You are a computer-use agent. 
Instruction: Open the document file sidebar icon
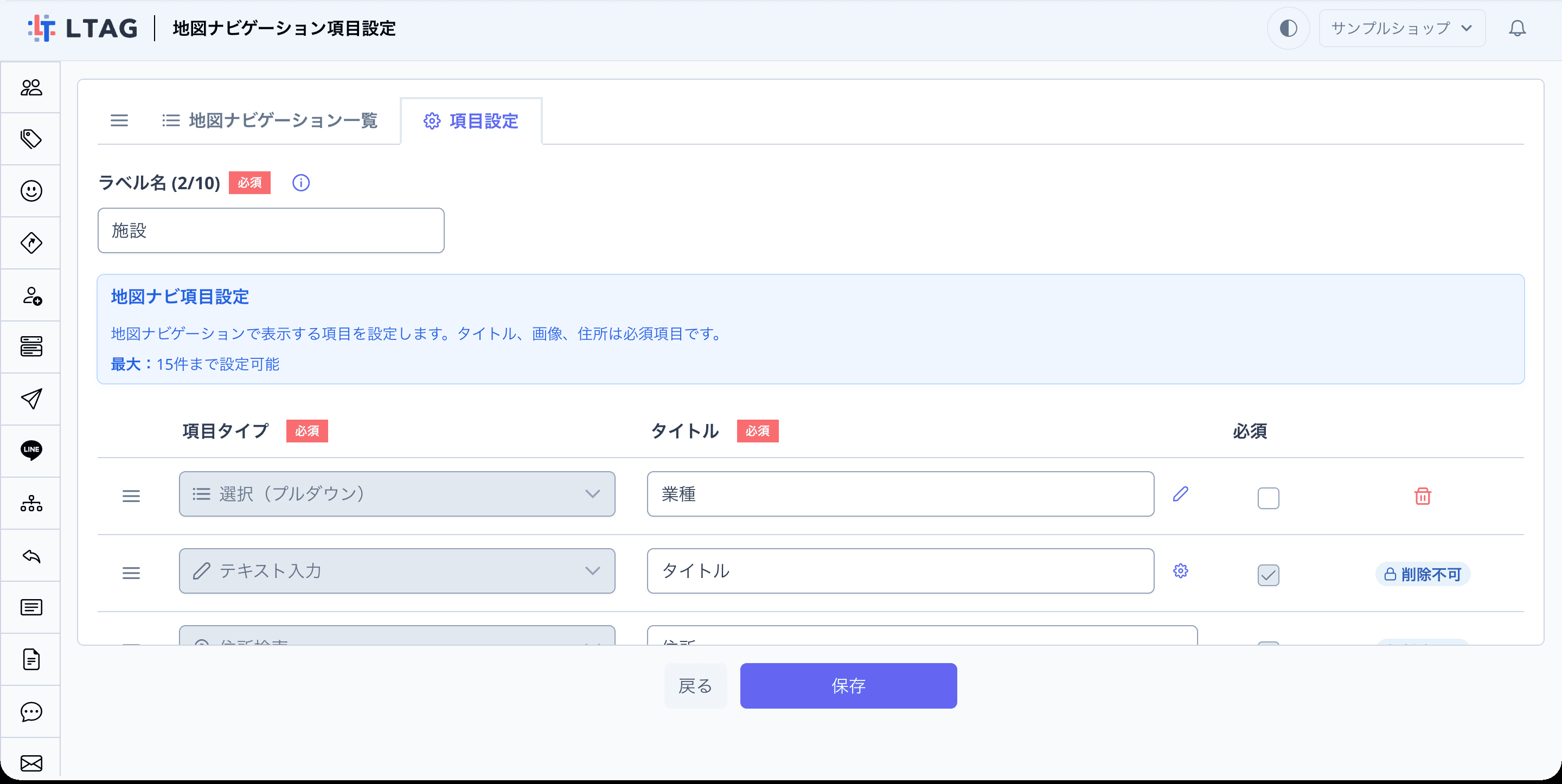pos(31,659)
